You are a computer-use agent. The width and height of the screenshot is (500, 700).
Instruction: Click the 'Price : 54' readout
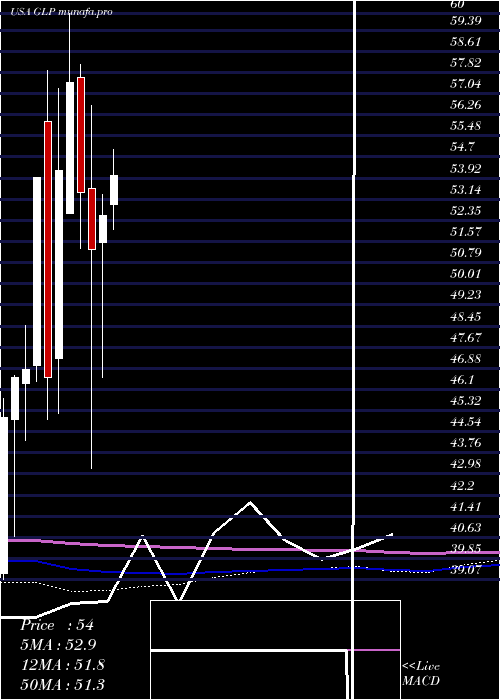(x=57, y=625)
